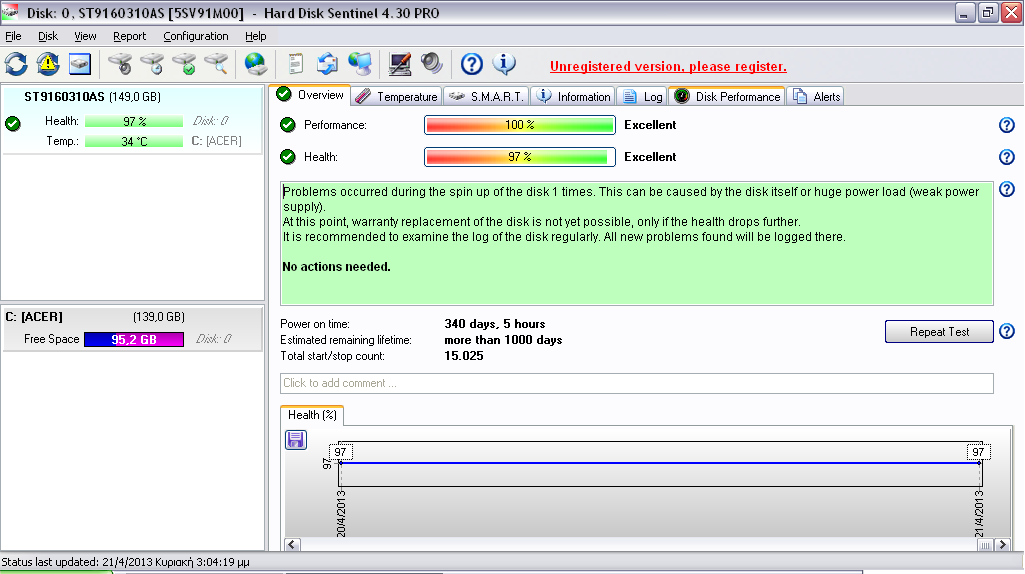This screenshot has width=1025, height=574.
Task: Click the No actions needed. text
Action: [336, 267]
